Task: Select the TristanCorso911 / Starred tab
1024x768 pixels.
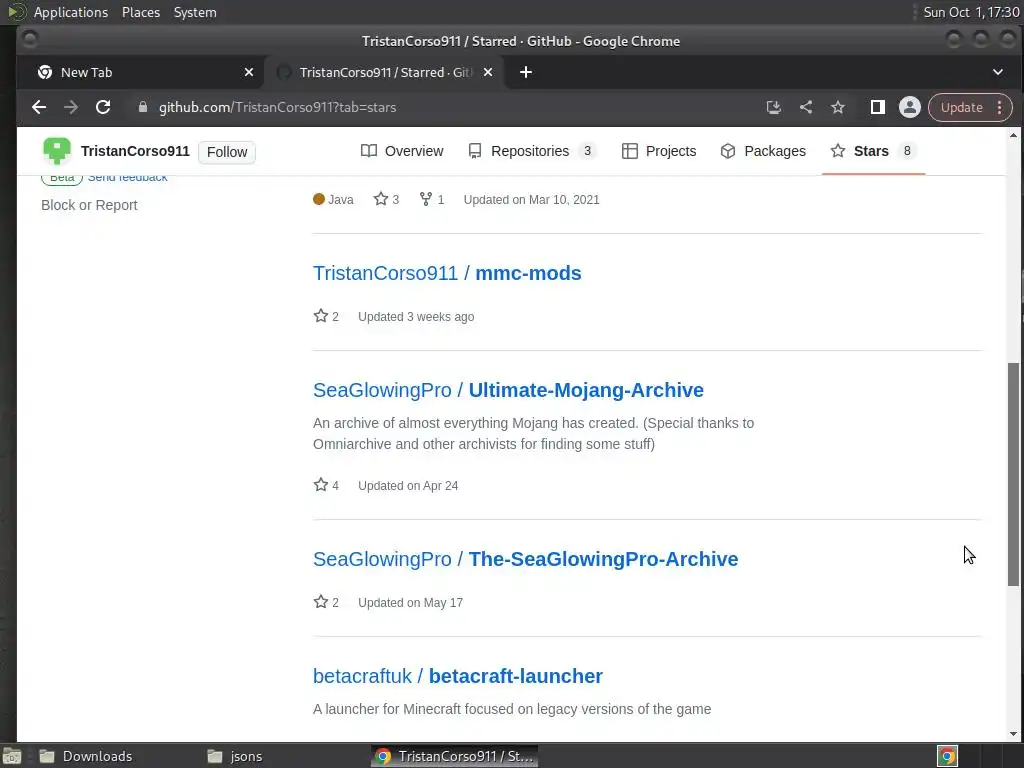Action: (385, 72)
